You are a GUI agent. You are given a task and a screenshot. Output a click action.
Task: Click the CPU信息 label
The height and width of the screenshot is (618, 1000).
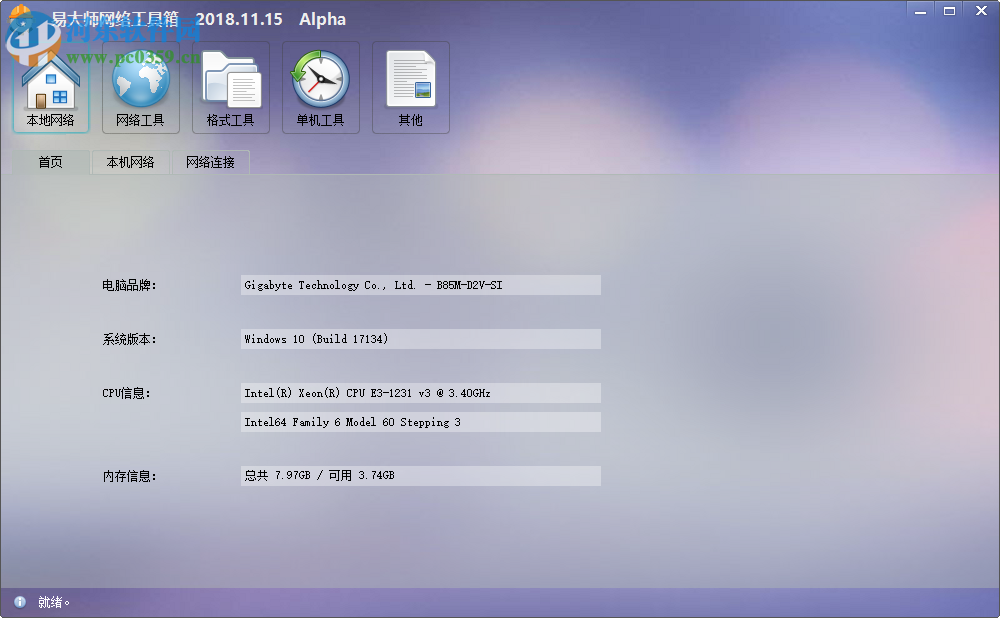[126, 394]
